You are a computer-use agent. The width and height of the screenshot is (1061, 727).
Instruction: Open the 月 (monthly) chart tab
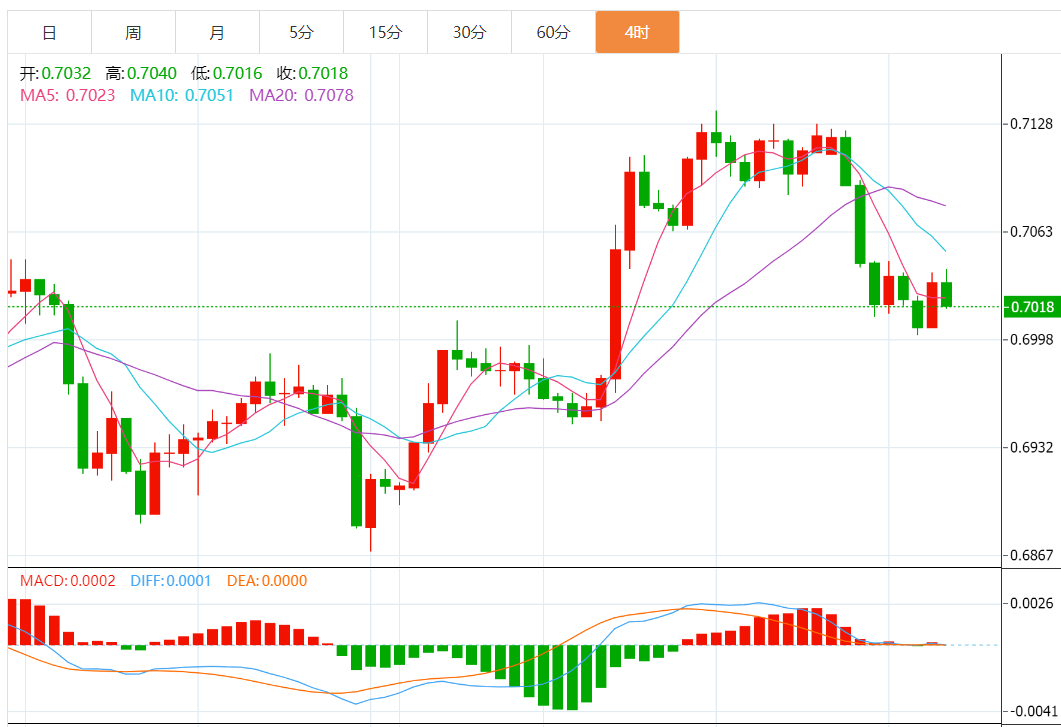click(x=217, y=32)
